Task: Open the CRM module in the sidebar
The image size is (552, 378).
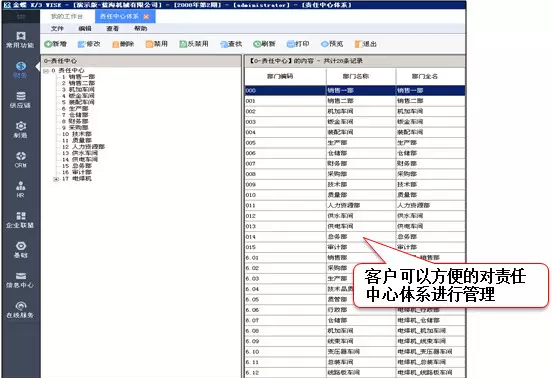Action: (x=20, y=160)
